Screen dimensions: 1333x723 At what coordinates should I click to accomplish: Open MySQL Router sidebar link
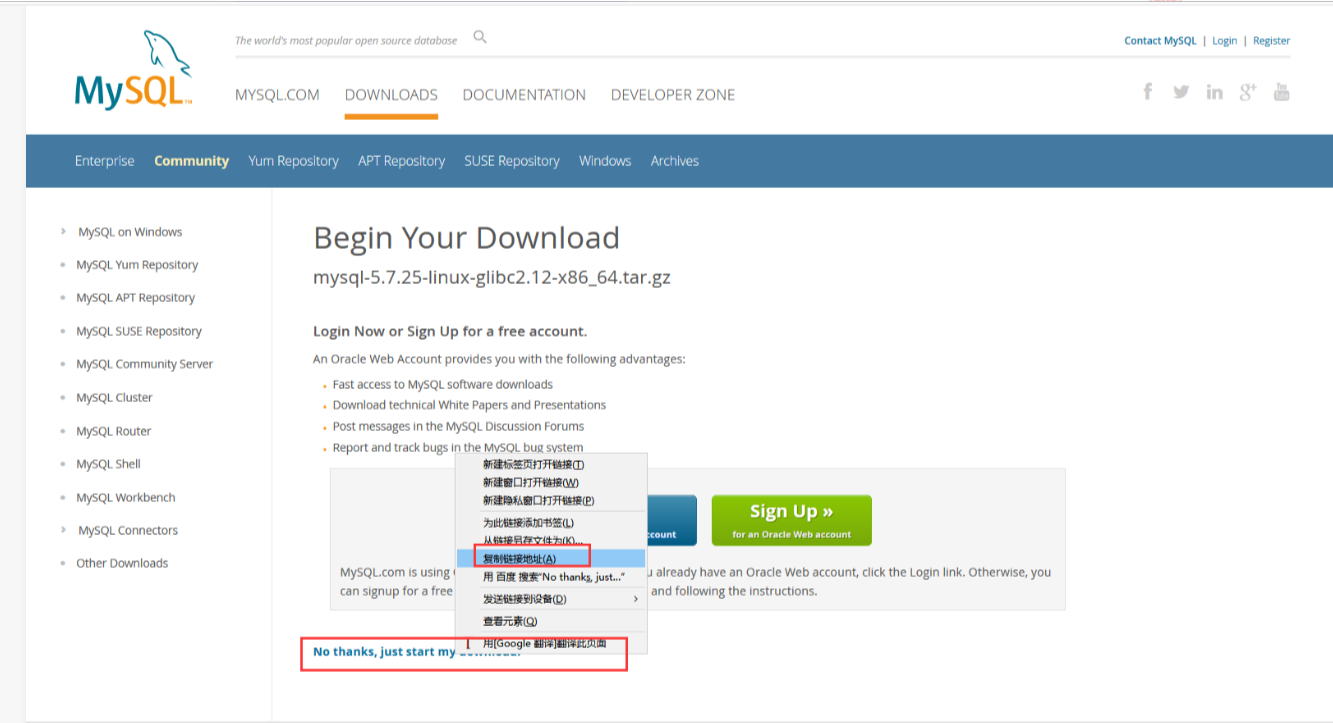click(x=113, y=431)
